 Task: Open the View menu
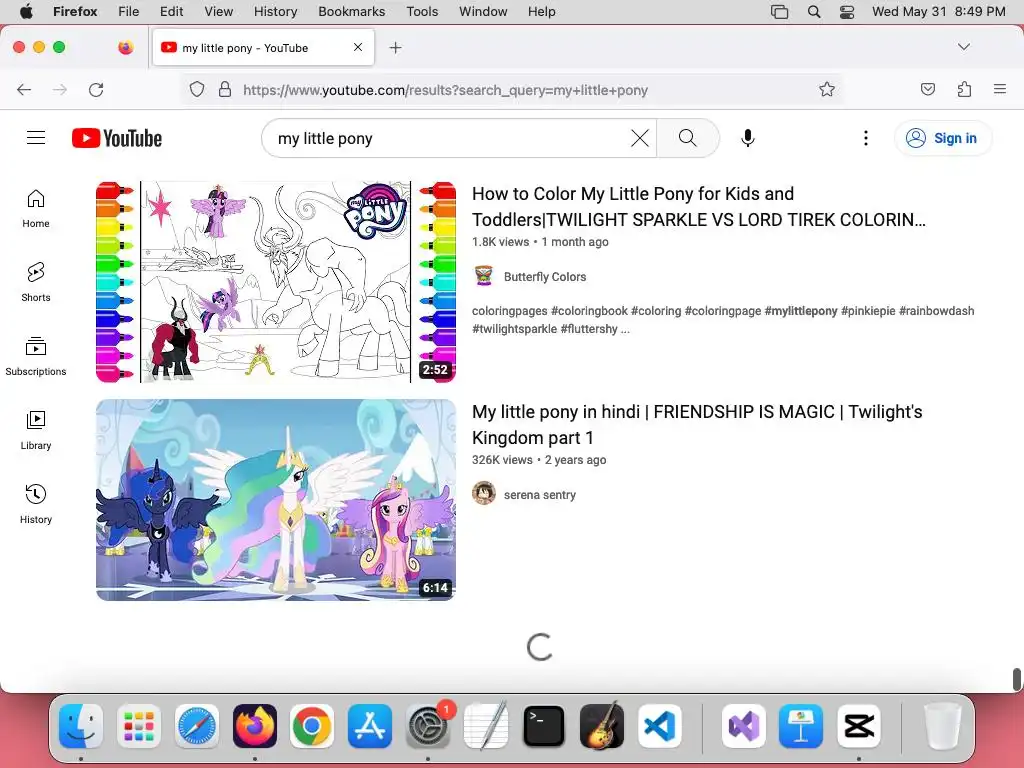click(218, 12)
